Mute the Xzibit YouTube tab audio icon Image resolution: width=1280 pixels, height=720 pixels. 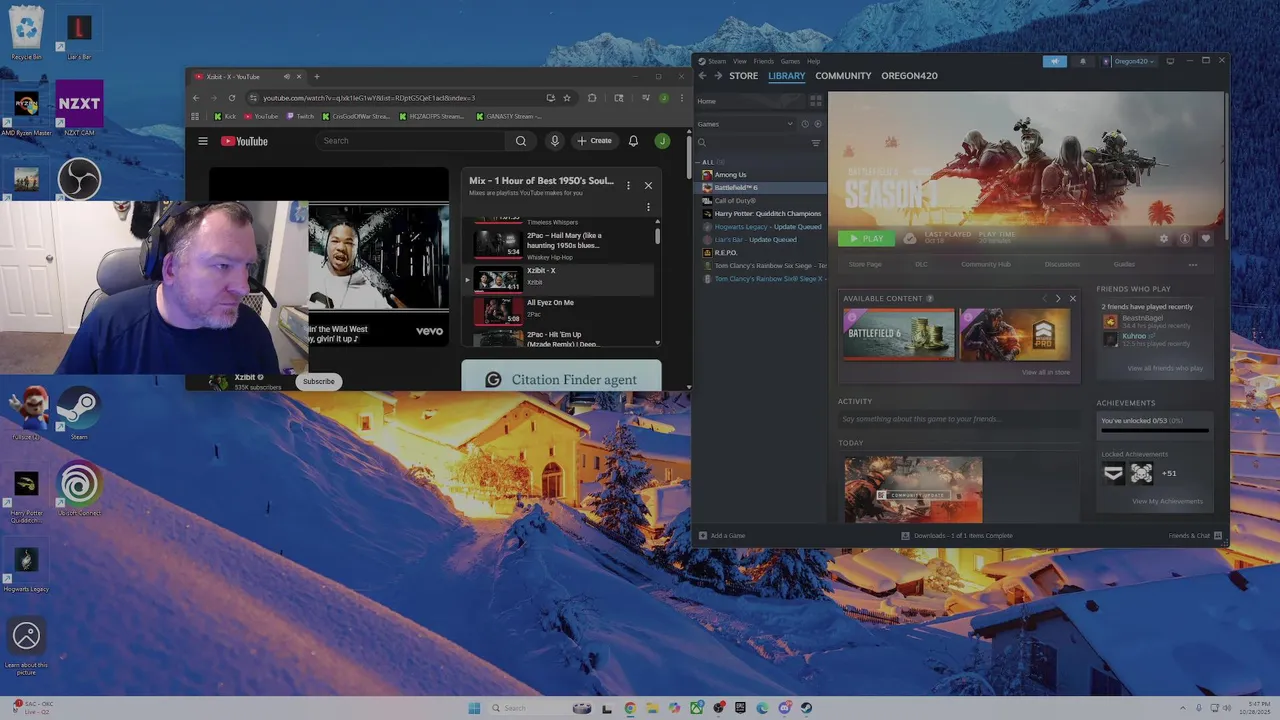[x=286, y=77]
